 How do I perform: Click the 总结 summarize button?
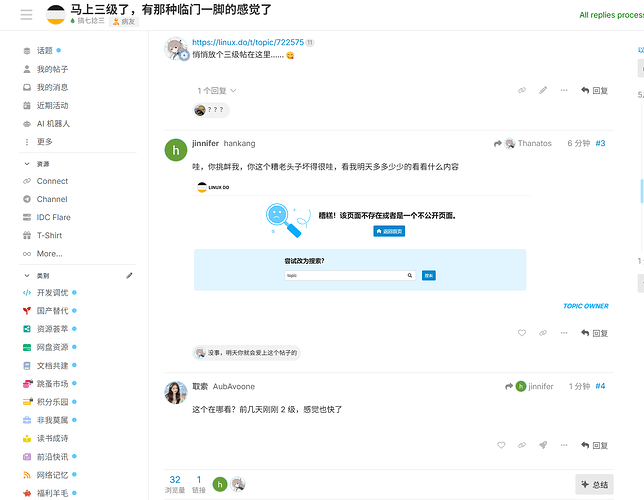594,484
